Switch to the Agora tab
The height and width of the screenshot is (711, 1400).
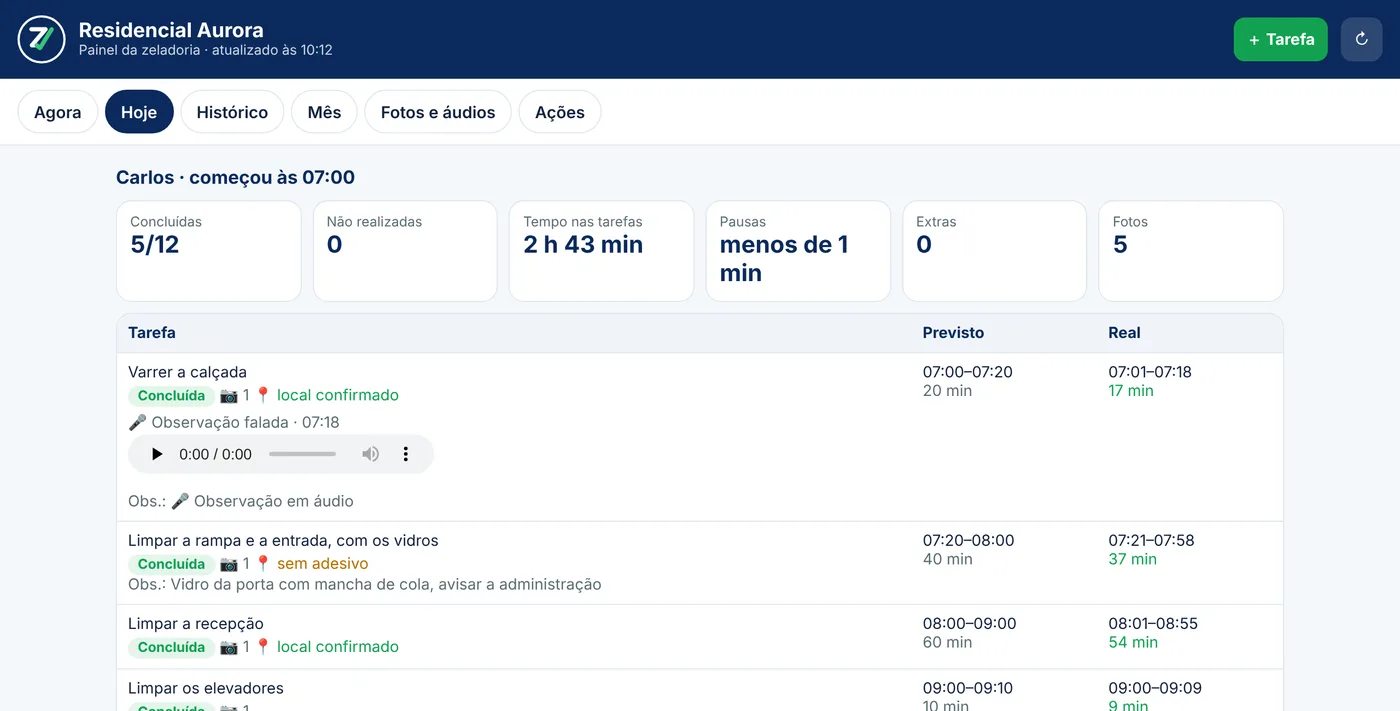58,112
